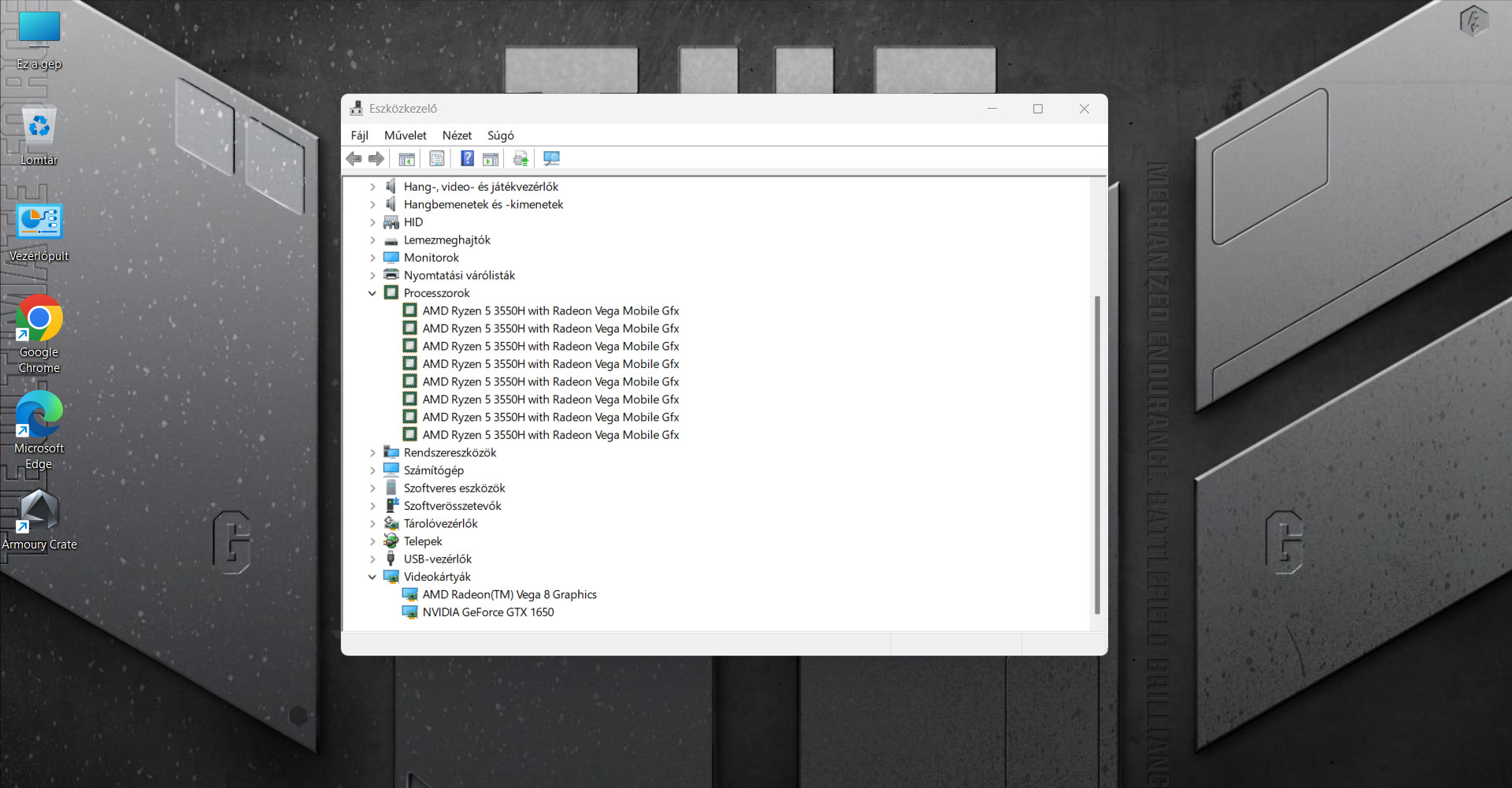This screenshot has width=1512, height=788.
Task: Open the Súgó menu
Action: [x=500, y=136]
